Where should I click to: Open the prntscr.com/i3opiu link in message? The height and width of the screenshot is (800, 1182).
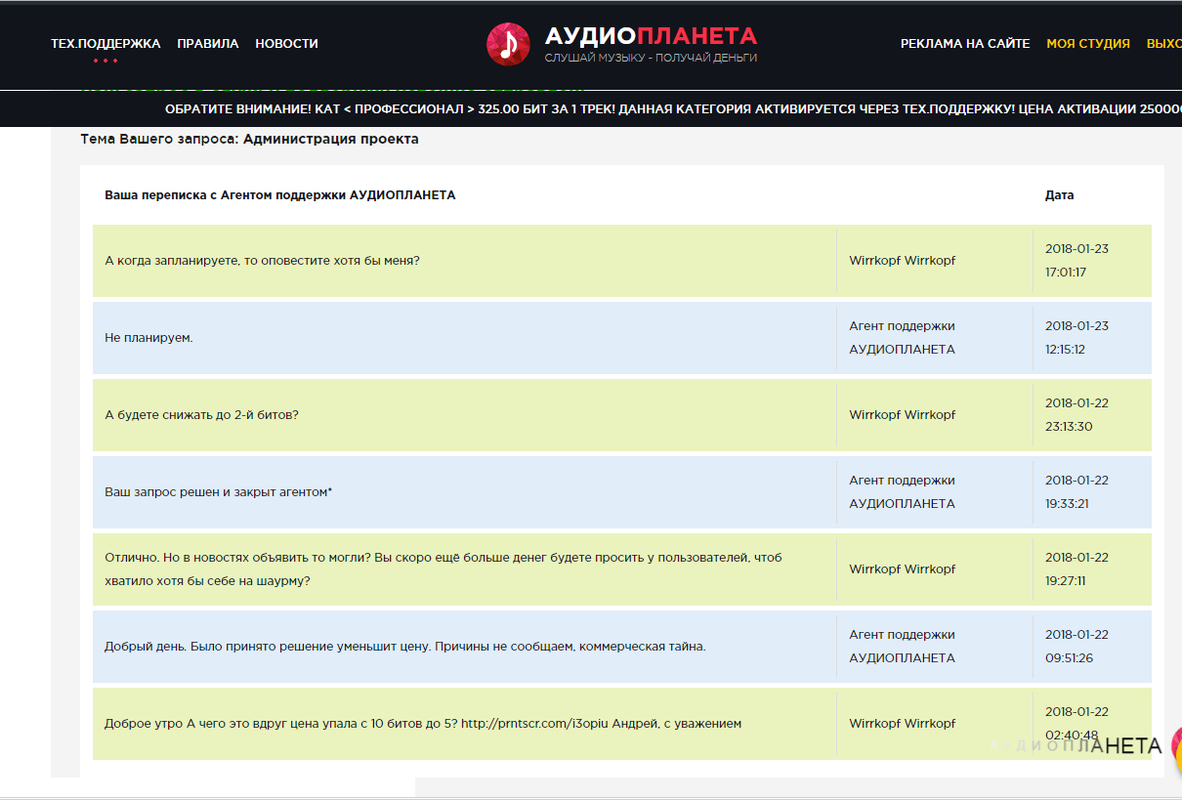point(534,723)
